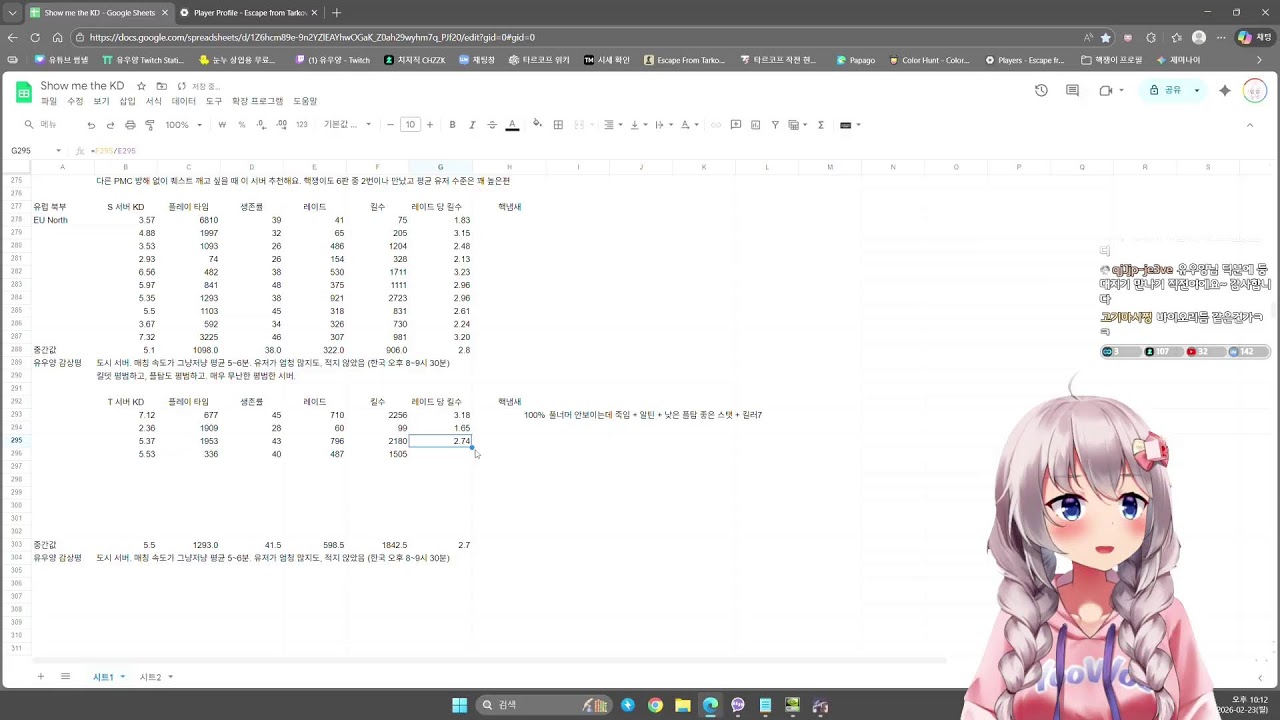Star the Show me the KD document
Viewport: 1280px width, 720px height.
pos(141,86)
